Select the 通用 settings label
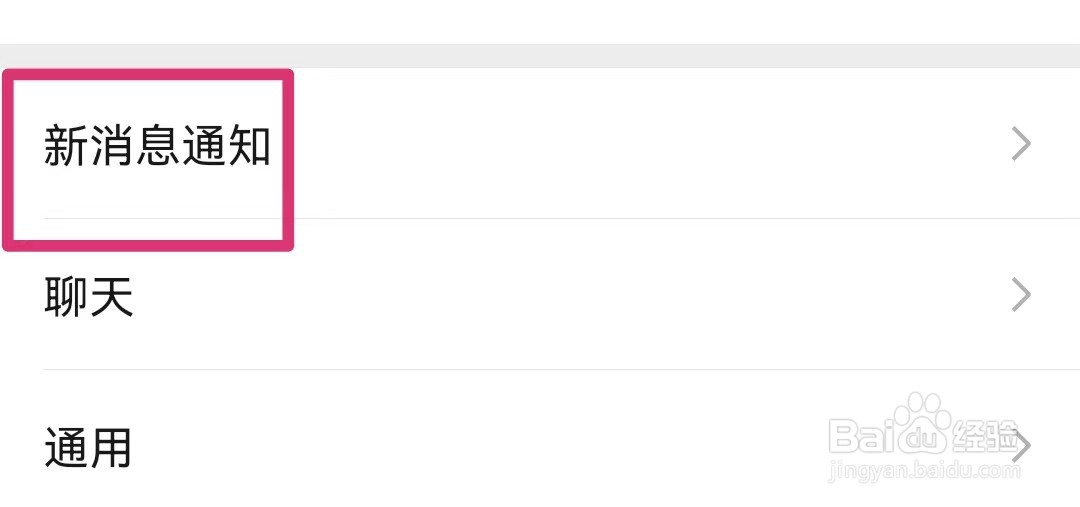The height and width of the screenshot is (507, 1080). [x=88, y=447]
